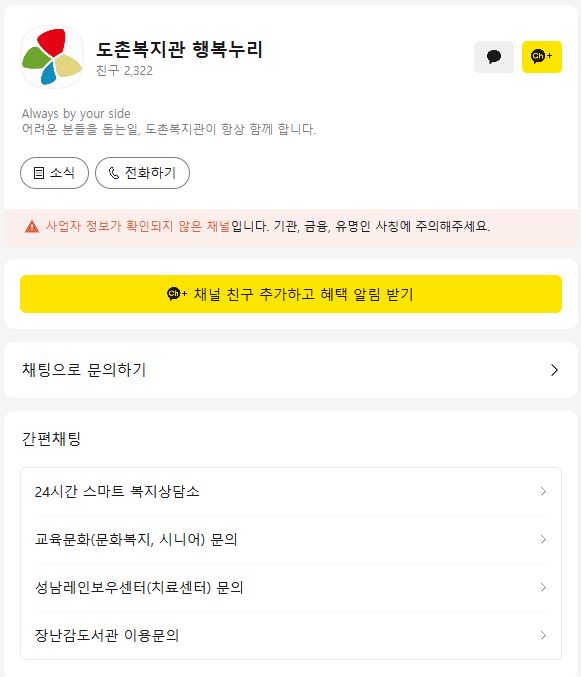Select 24시간 스마트 복지상담소 quick chat
Viewport: 581px width, 677px height.
(x=291, y=491)
